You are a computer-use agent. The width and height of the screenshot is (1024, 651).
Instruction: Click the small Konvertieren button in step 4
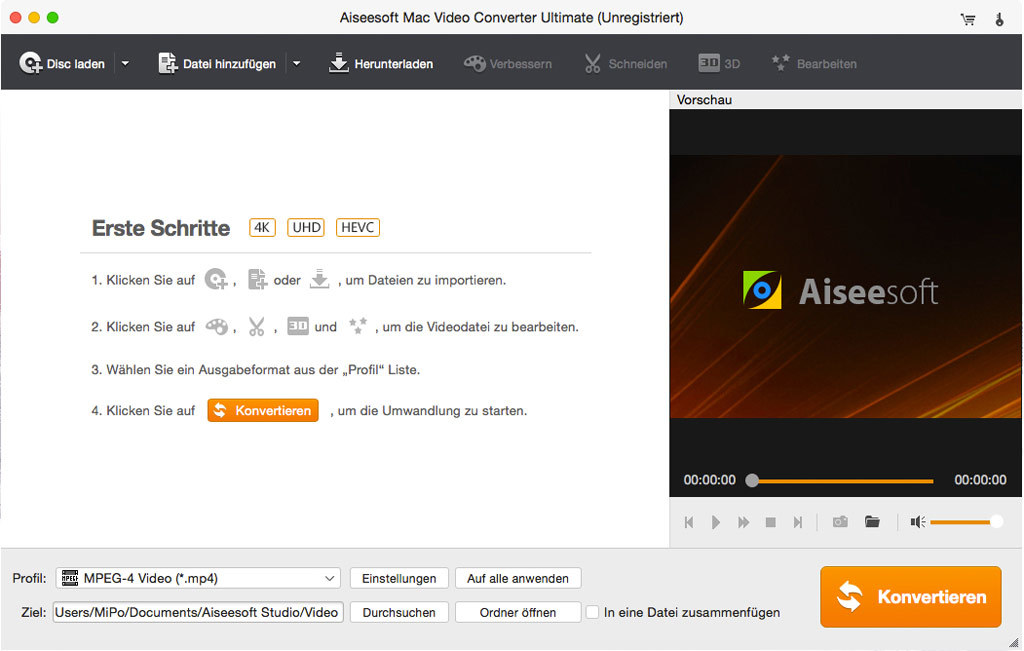pos(263,410)
